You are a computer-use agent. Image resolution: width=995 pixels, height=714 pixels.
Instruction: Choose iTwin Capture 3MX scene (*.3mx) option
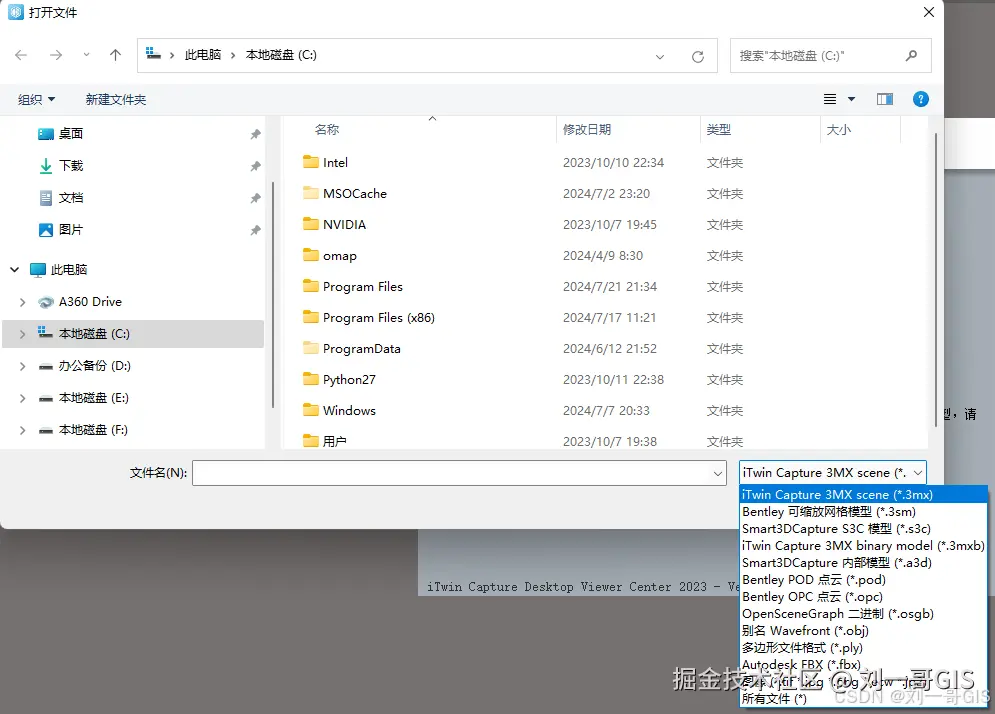[864, 494]
